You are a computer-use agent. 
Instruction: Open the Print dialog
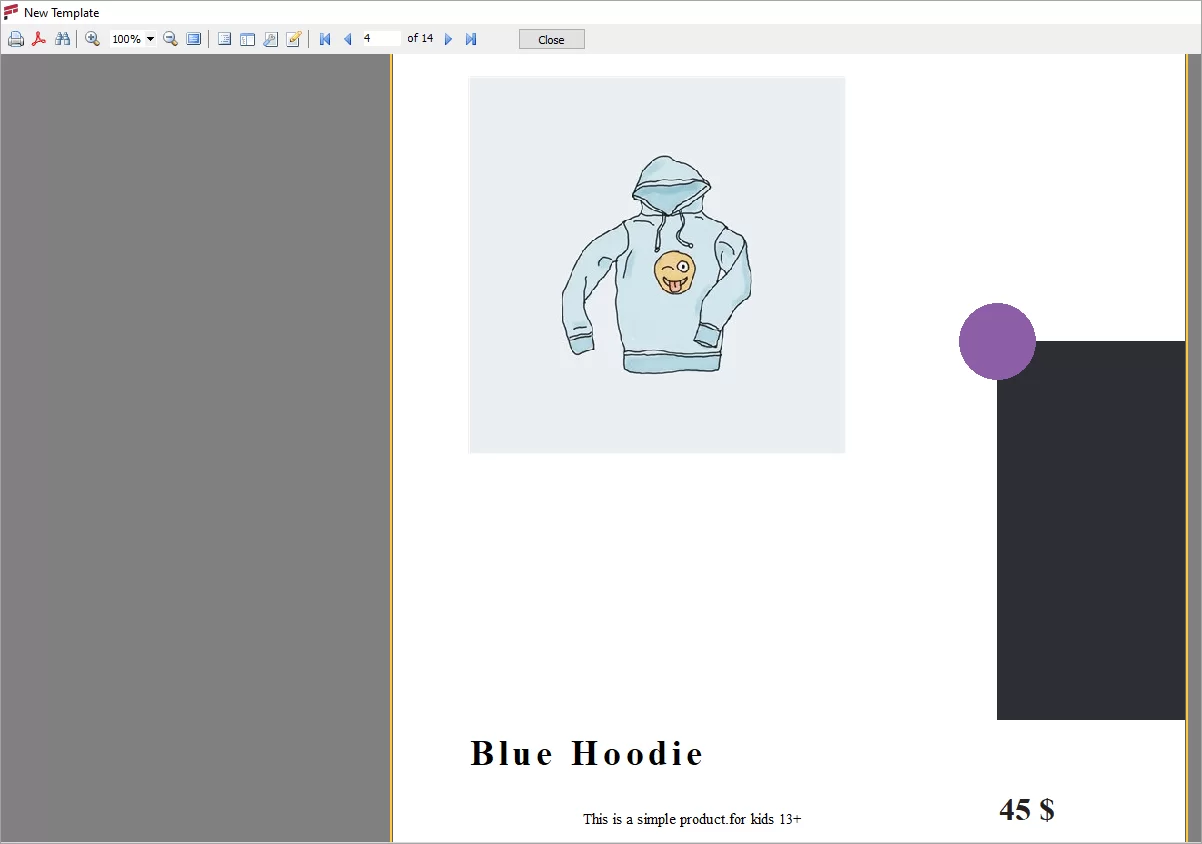16,39
